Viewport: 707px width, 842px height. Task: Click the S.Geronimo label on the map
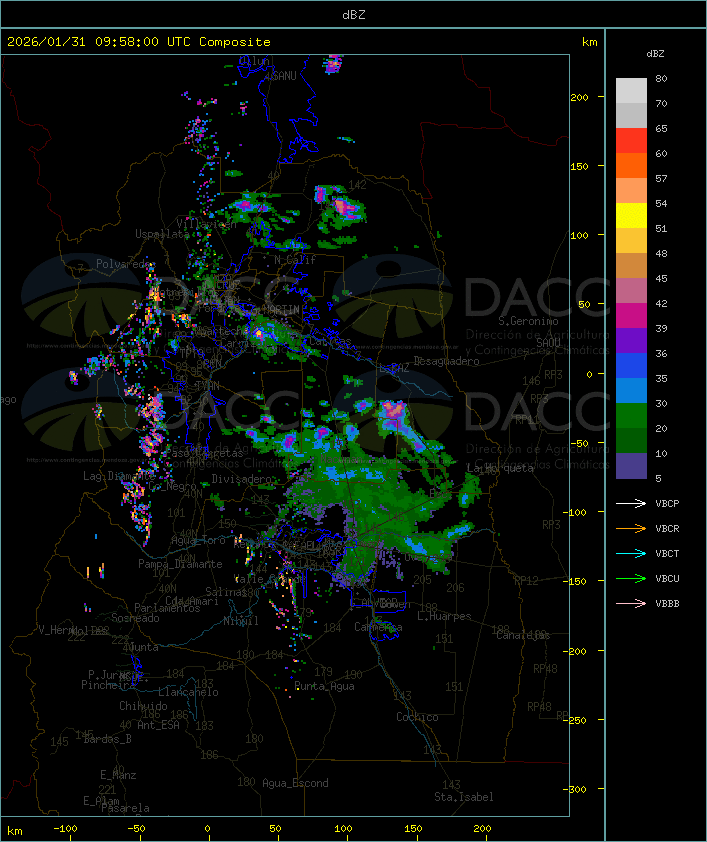point(527,322)
